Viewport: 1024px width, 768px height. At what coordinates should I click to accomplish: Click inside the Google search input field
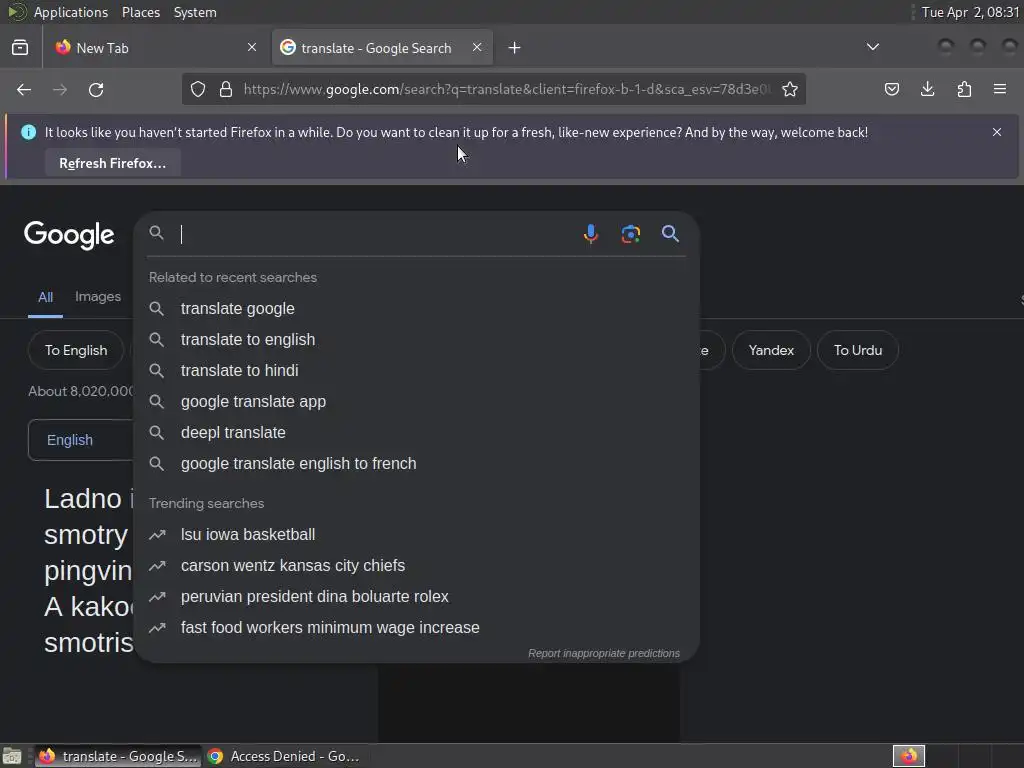[376, 234]
